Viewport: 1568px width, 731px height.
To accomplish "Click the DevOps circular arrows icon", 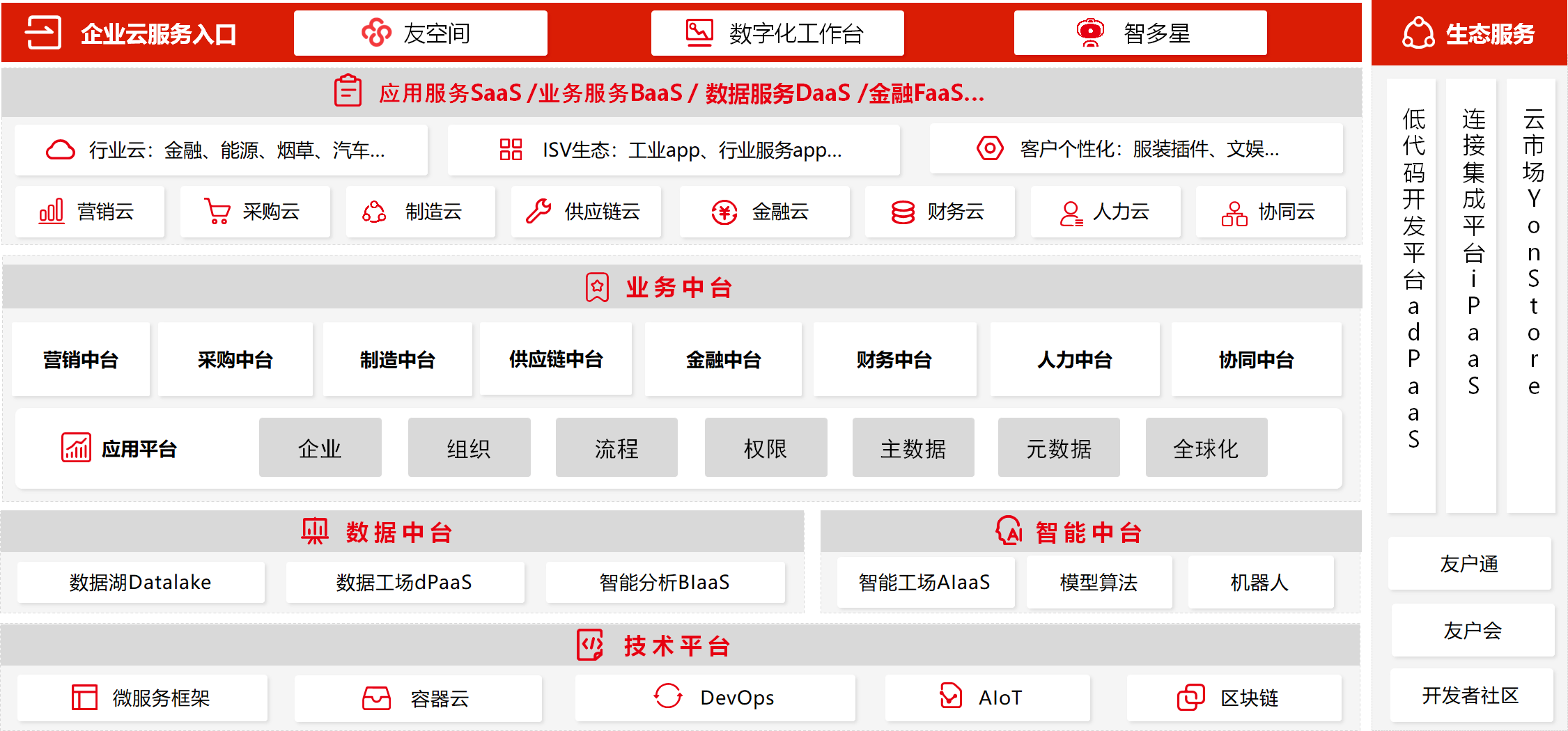I will (x=669, y=697).
